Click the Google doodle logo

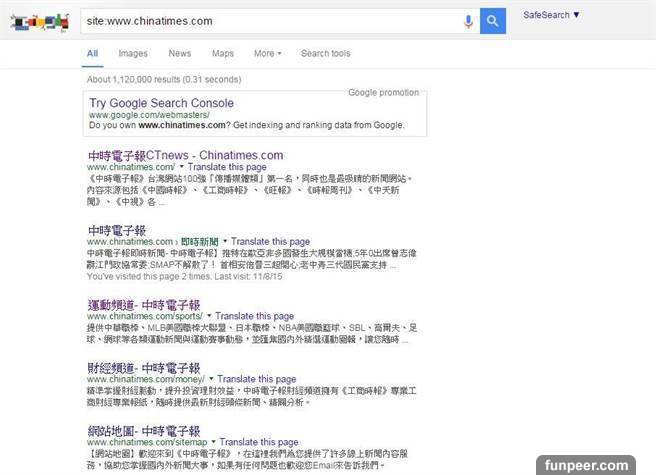tap(40, 21)
